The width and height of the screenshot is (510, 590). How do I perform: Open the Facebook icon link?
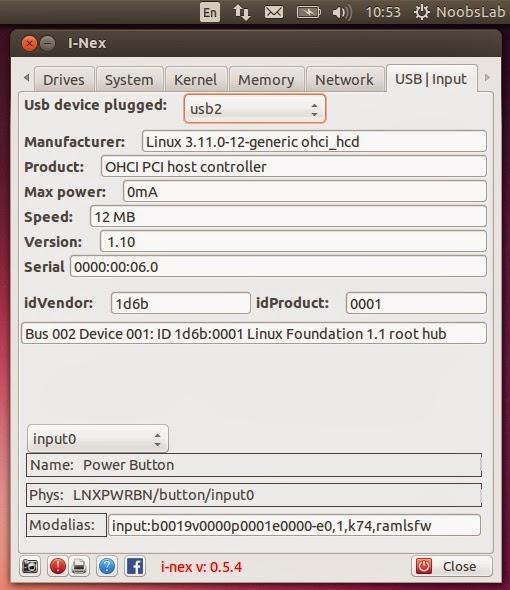click(x=135, y=566)
